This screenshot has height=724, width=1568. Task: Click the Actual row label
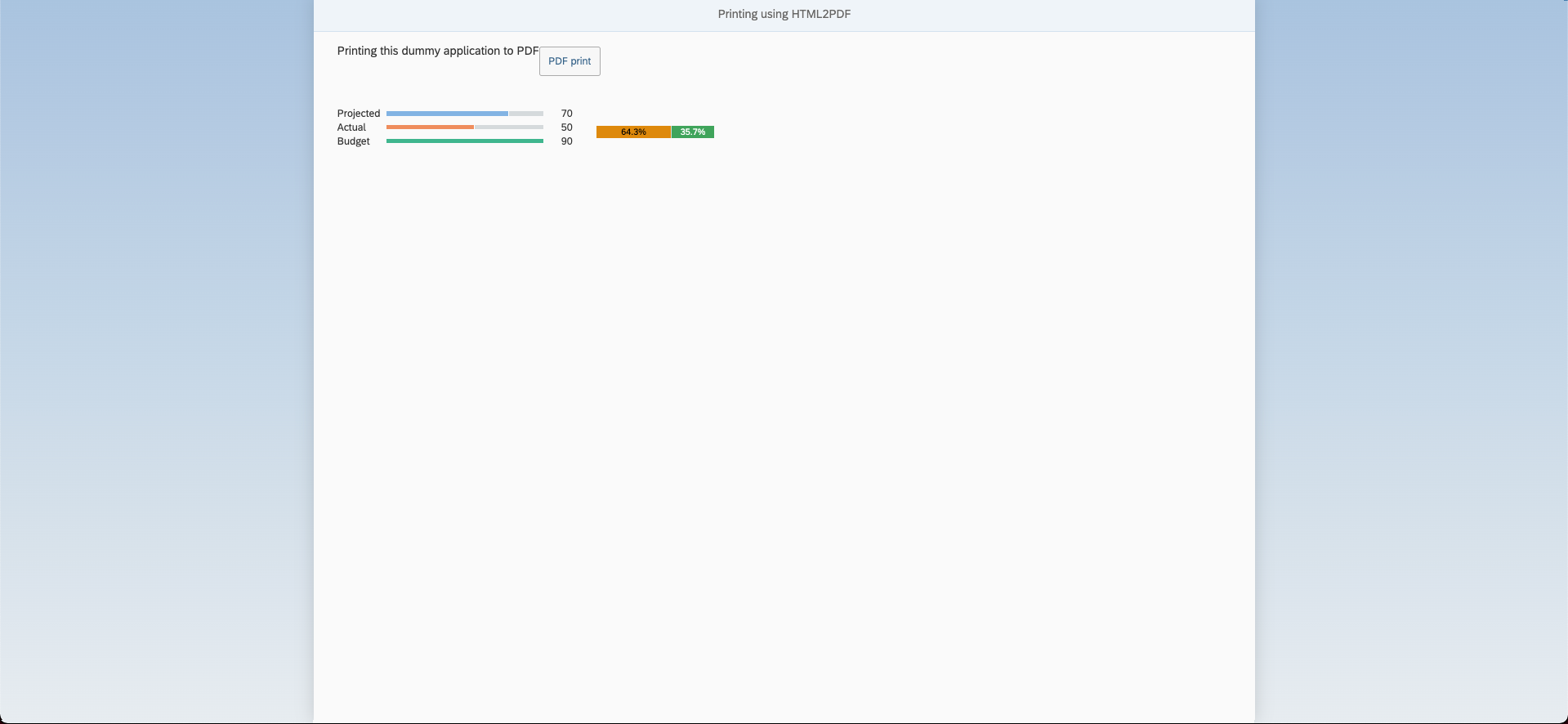(x=351, y=127)
